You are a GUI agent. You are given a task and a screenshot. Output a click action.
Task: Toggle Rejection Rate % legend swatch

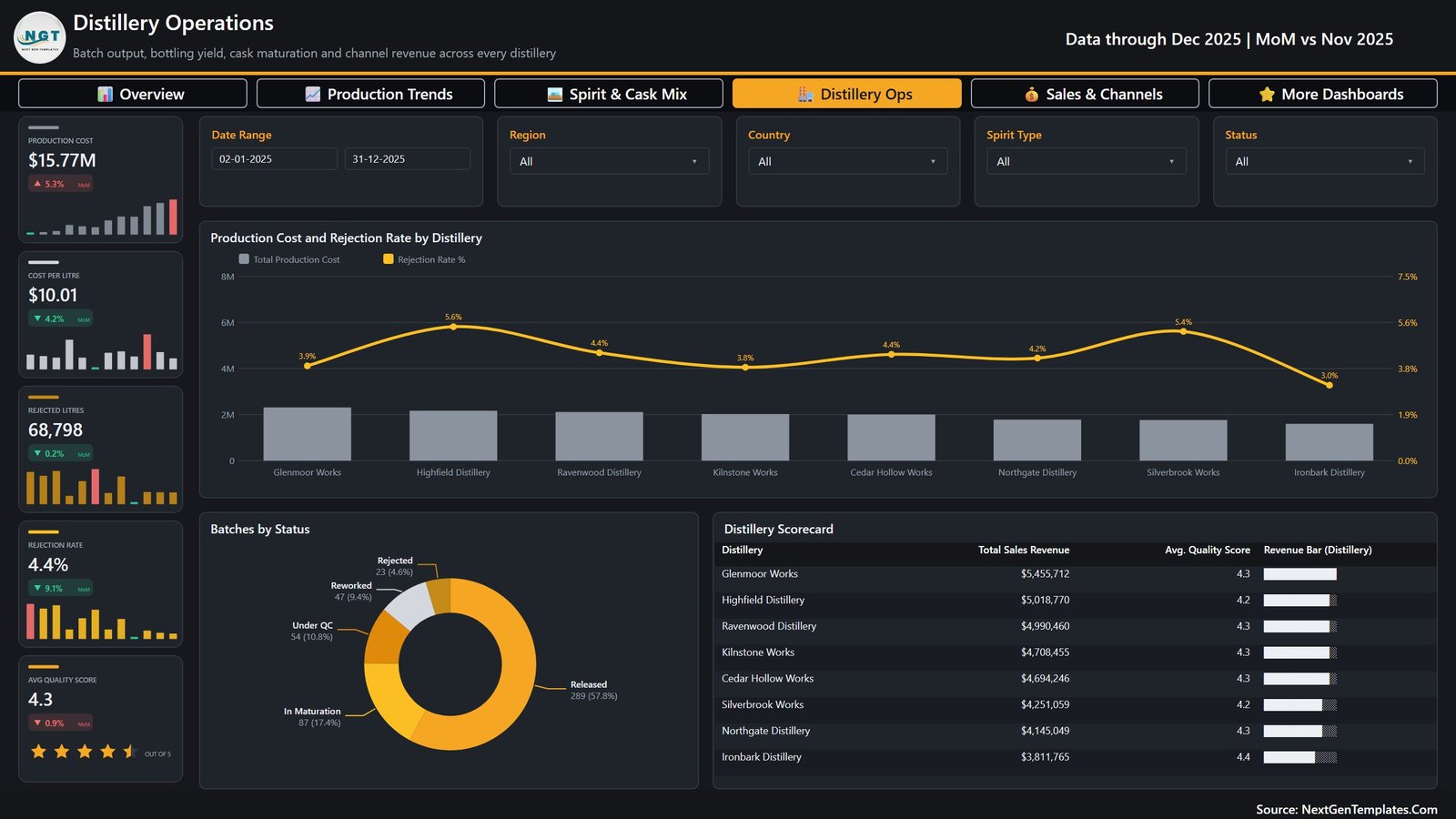(389, 259)
